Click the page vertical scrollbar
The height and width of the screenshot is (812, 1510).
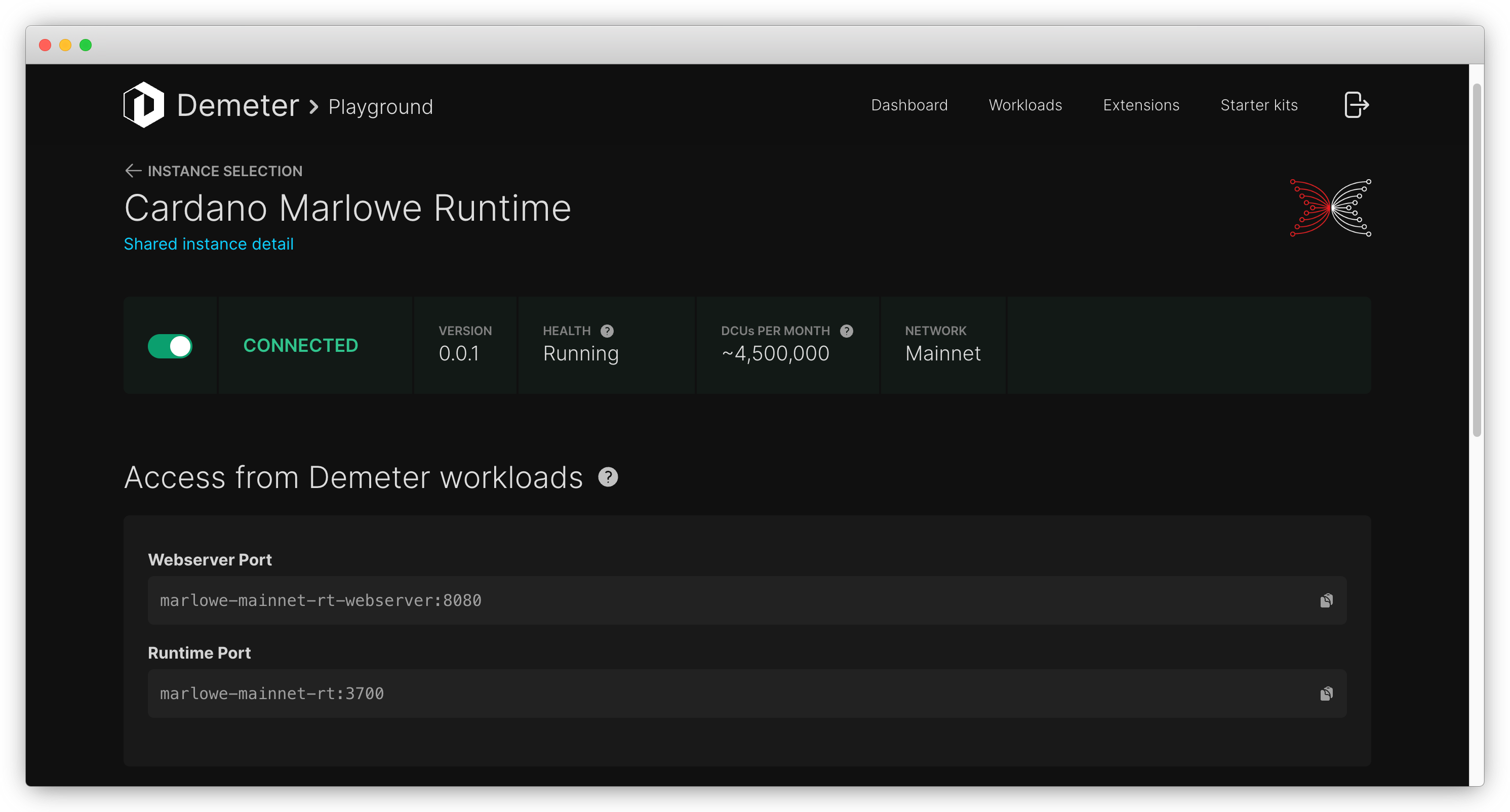pos(1477,261)
